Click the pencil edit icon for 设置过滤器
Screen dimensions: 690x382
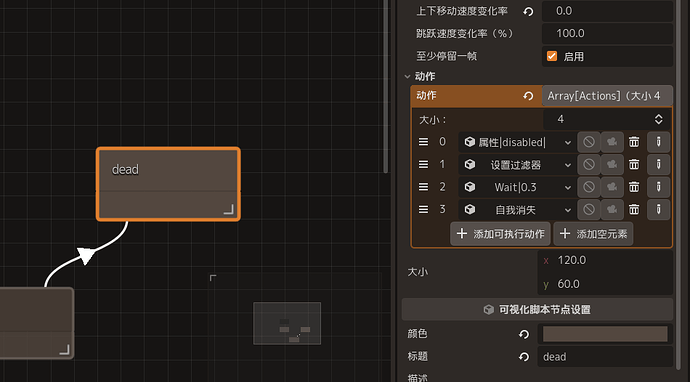click(x=658, y=165)
